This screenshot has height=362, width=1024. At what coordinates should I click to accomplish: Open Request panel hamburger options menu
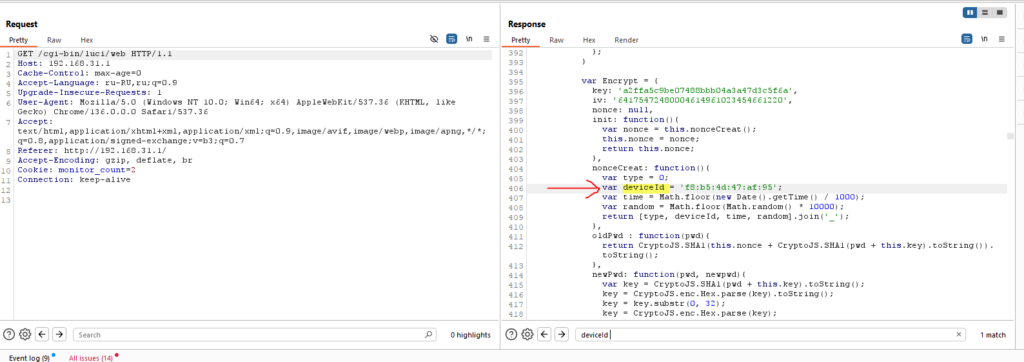[487, 39]
